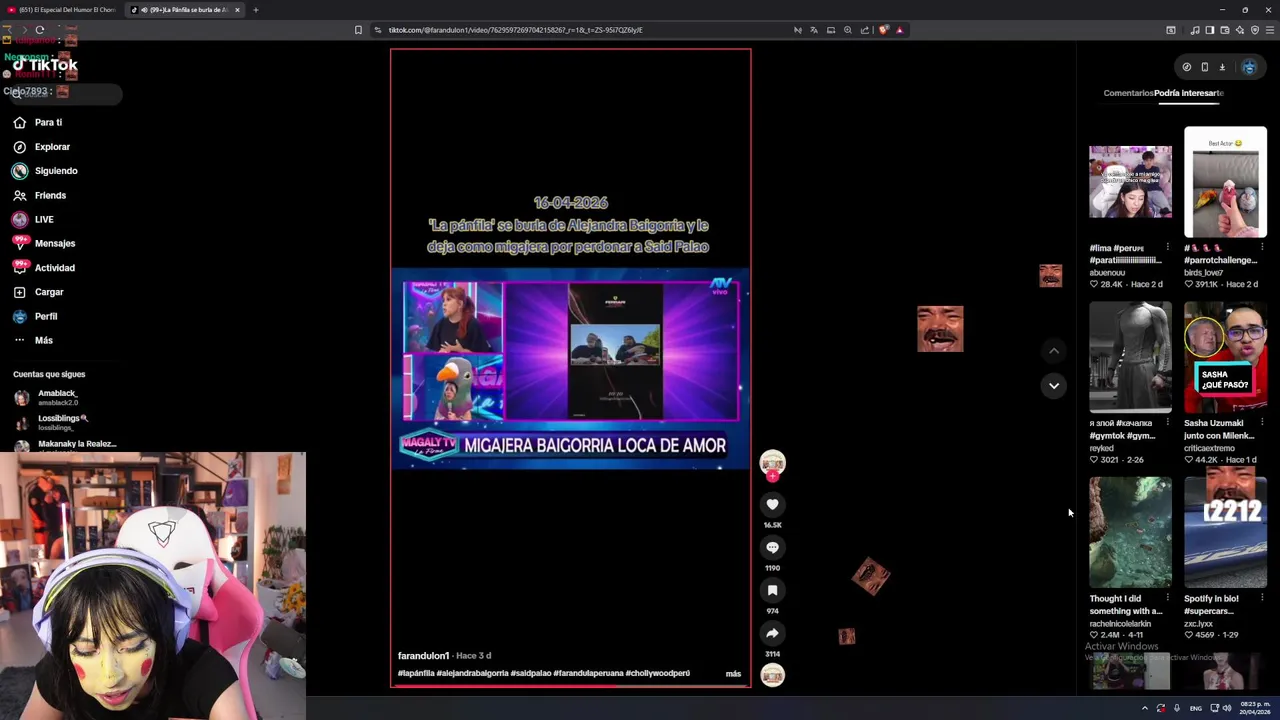The width and height of the screenshot is (1280, 720).
Task: Open the #lapánfila hashtag
Action: (416, 674)
